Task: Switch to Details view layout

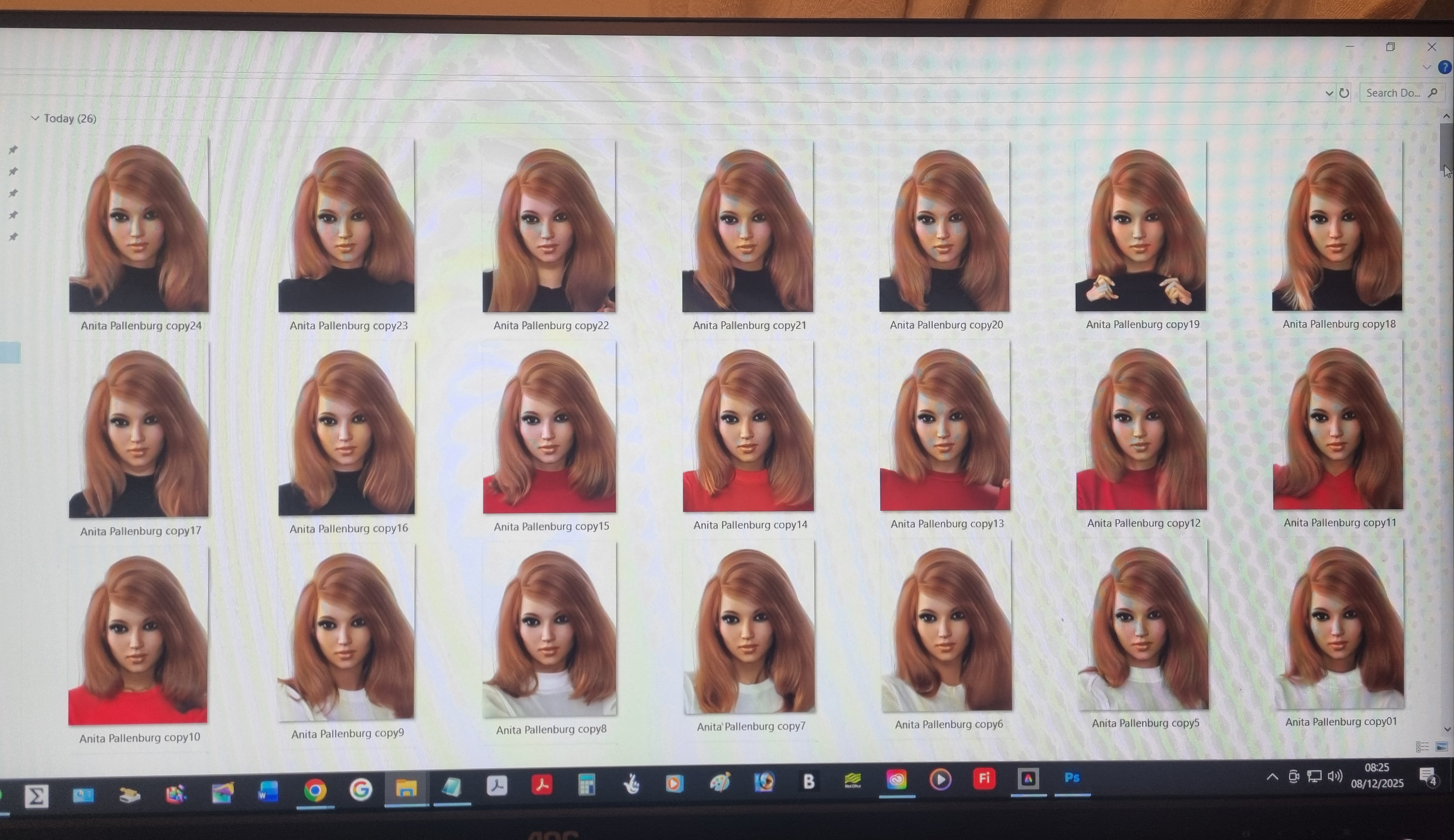Action: [1422, 747]
